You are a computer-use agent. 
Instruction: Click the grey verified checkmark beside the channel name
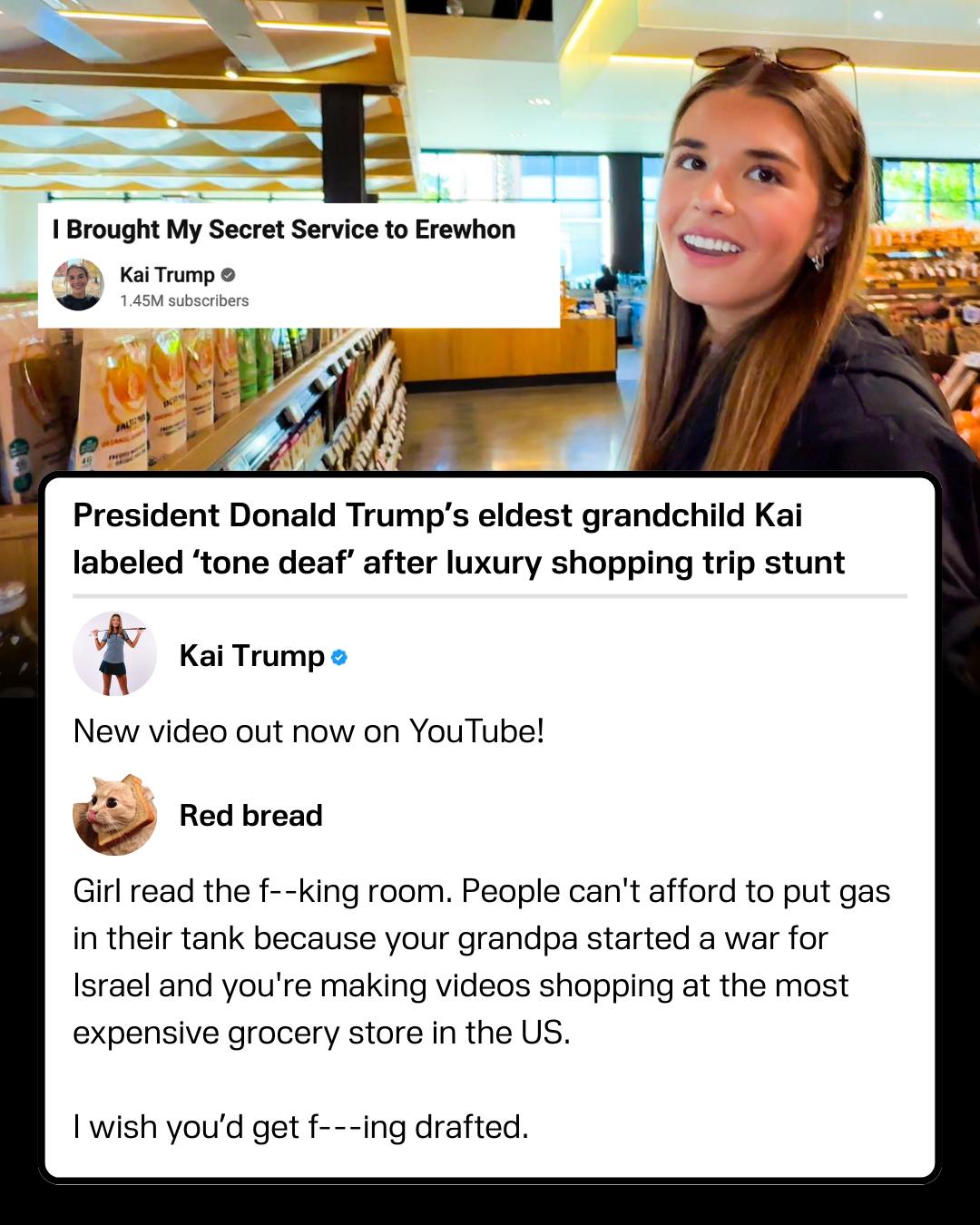[228, 274]
